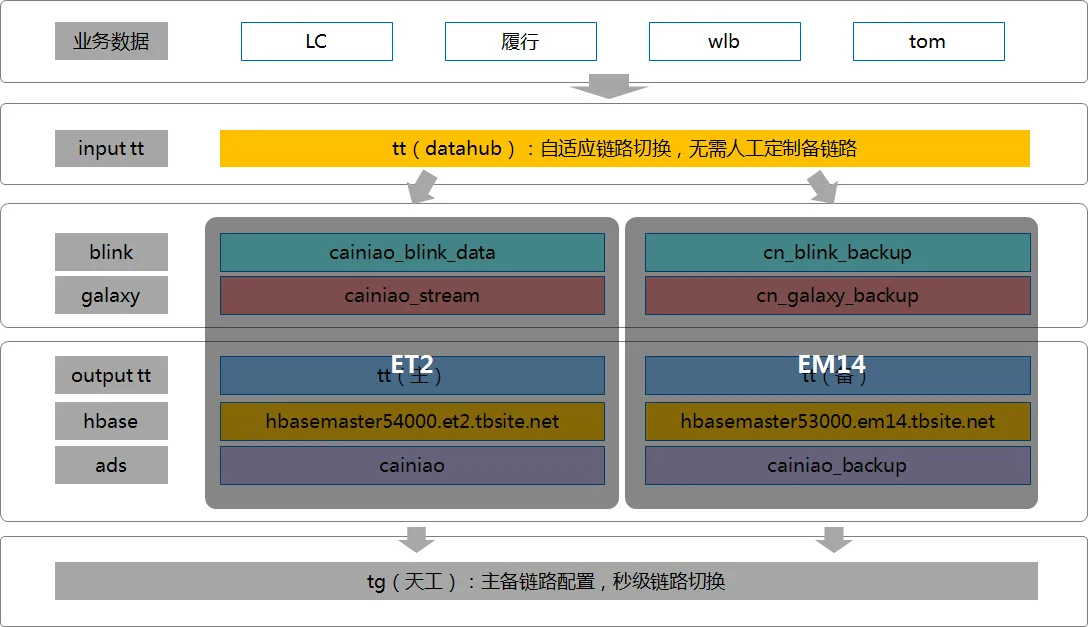This screenshot has width=1088, height=627.
Task: Select hbasemaster53000.em14.tbsite.net block
Action: tap(838, 422)
